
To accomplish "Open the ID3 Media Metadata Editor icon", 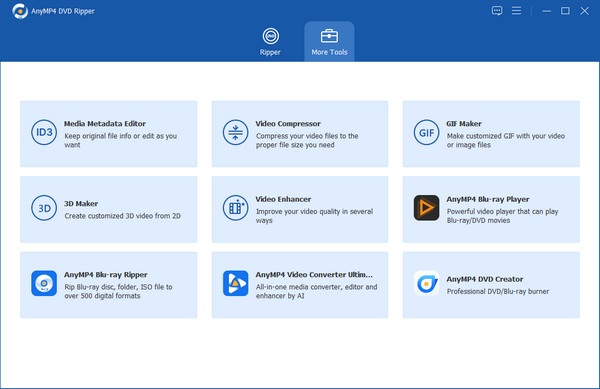I will 44,132.
